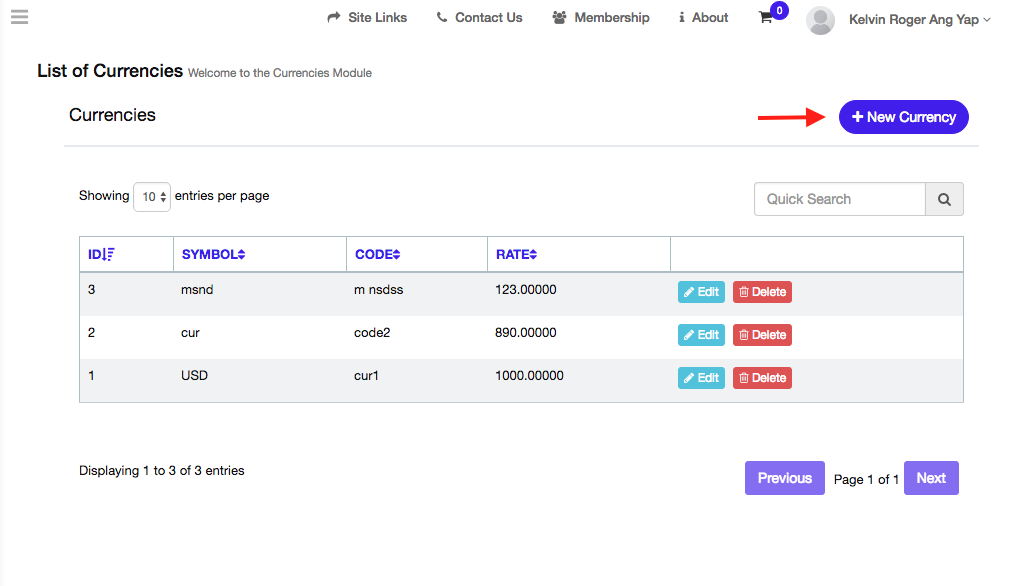Sort table by SYMBOL column

point(213,254)
